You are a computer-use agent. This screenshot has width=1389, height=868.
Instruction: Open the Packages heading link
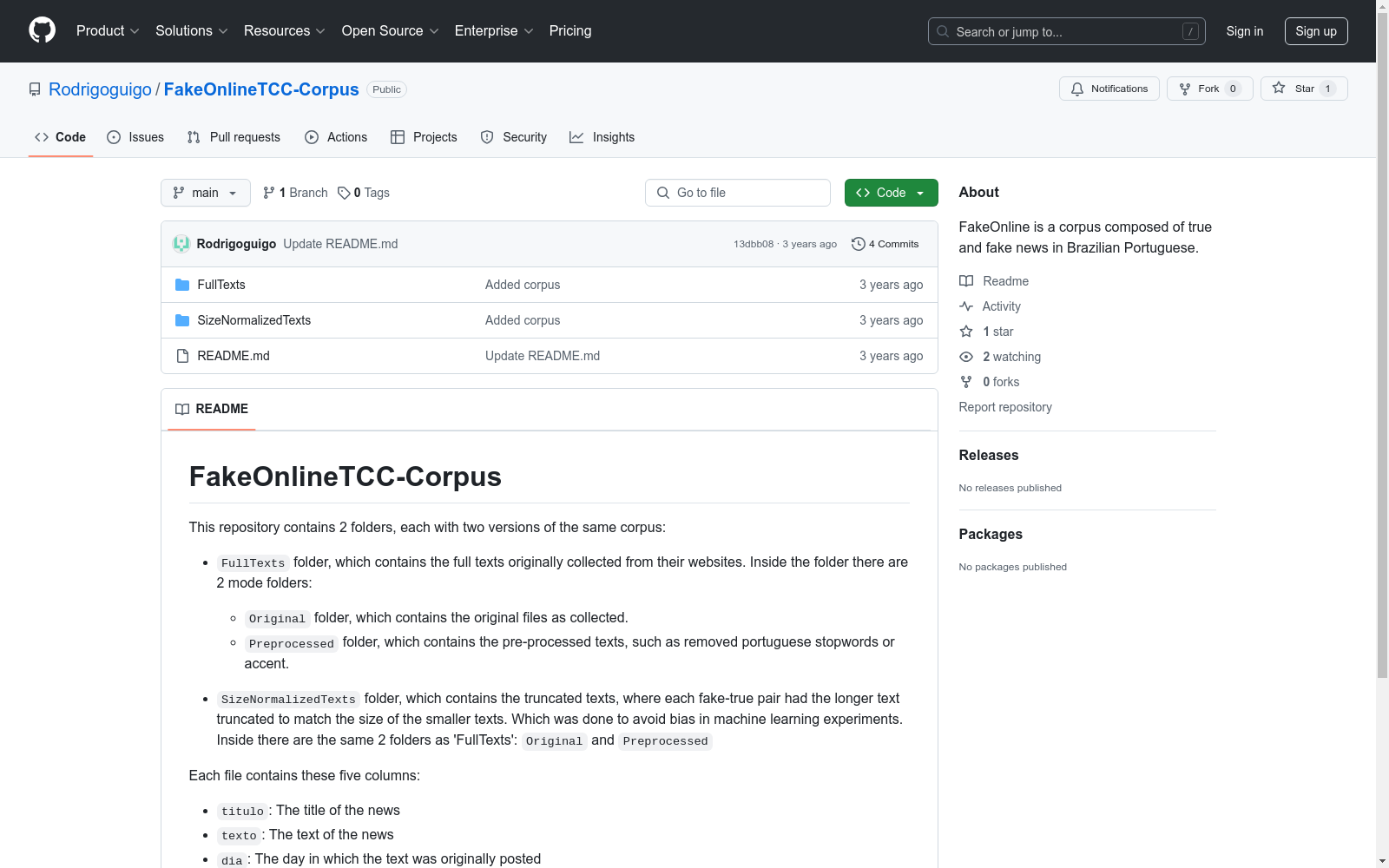coord(991,534)
